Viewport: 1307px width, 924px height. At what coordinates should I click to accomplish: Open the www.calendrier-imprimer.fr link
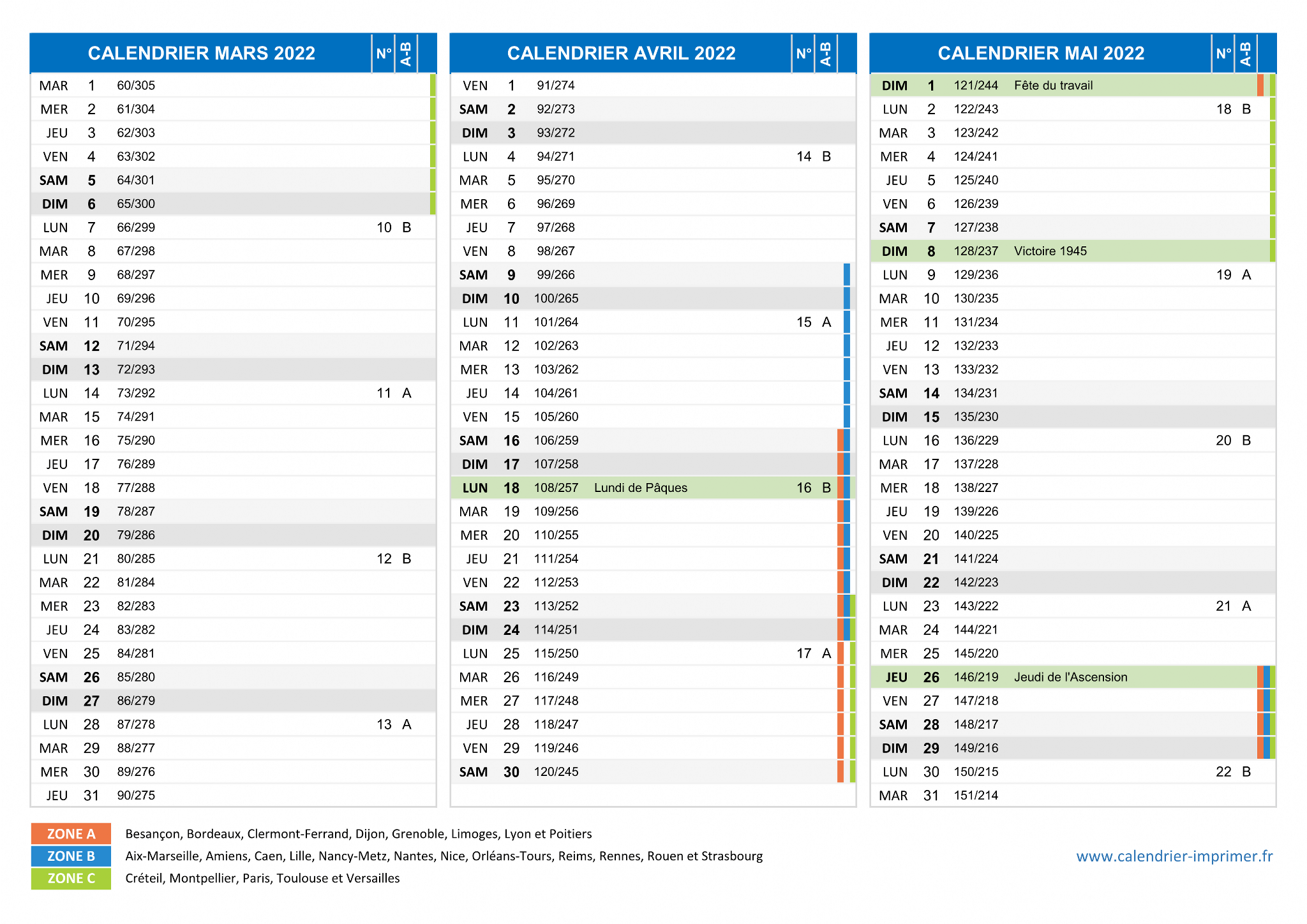[1174, 856]
